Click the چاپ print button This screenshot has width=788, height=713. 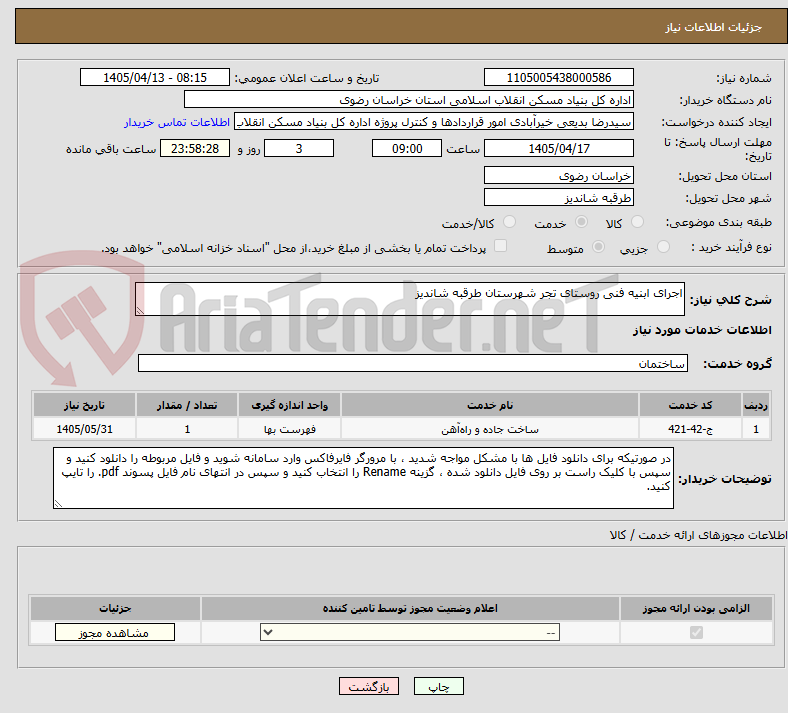pyautogui.click(x=439, y=686)
